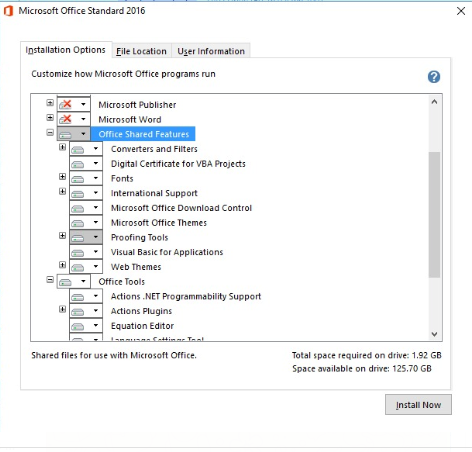Switch to the Installation Options tab
The height and width of the screenshot is (452, 472).
[66, 50]
